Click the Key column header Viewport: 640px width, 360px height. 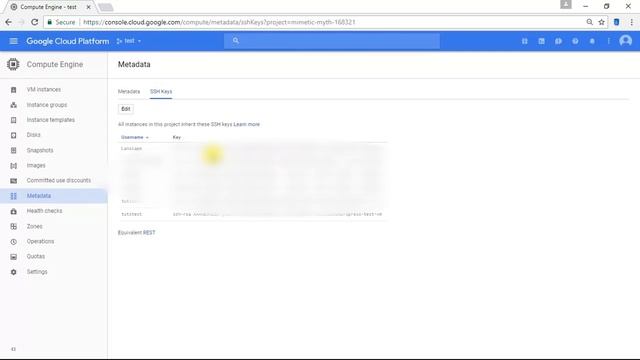(x=177, y=138)
